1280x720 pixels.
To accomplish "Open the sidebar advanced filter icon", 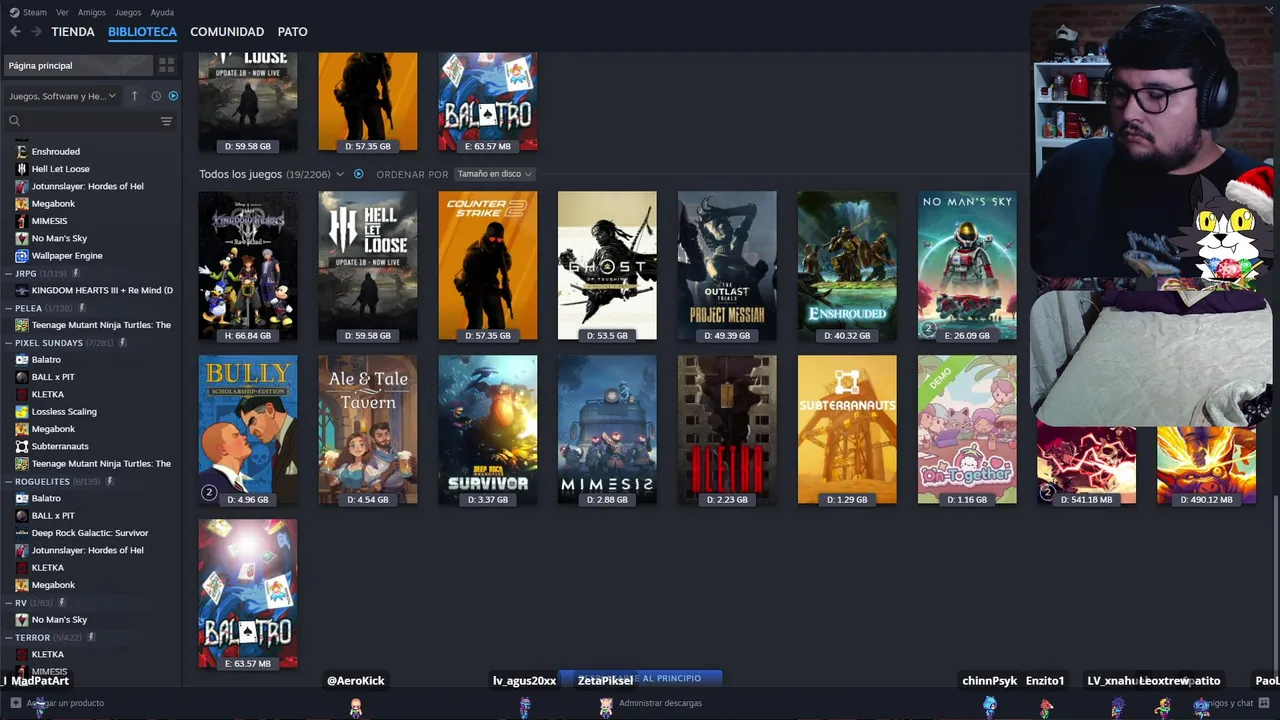I will (166, 121).
